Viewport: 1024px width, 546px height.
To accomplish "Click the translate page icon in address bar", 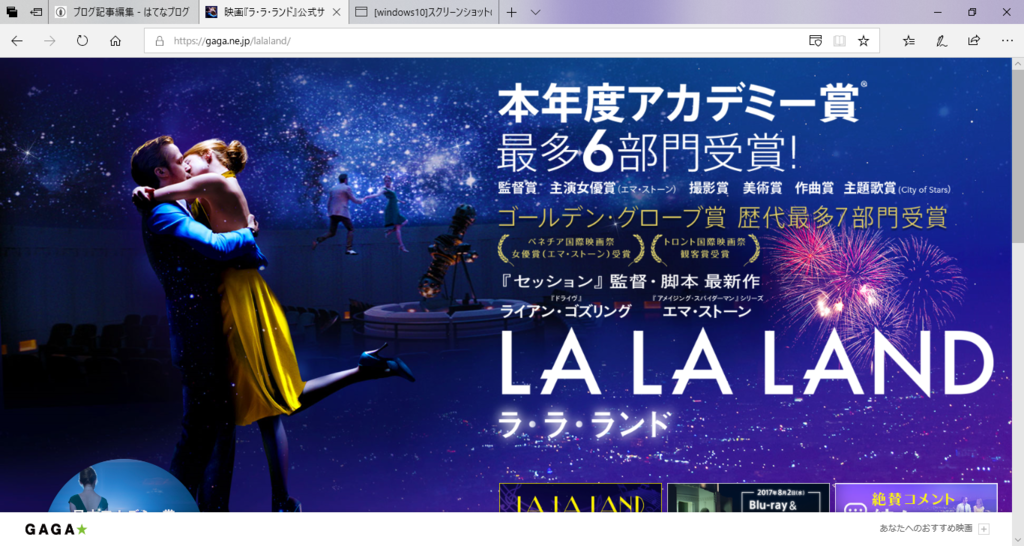I will 815,40.
